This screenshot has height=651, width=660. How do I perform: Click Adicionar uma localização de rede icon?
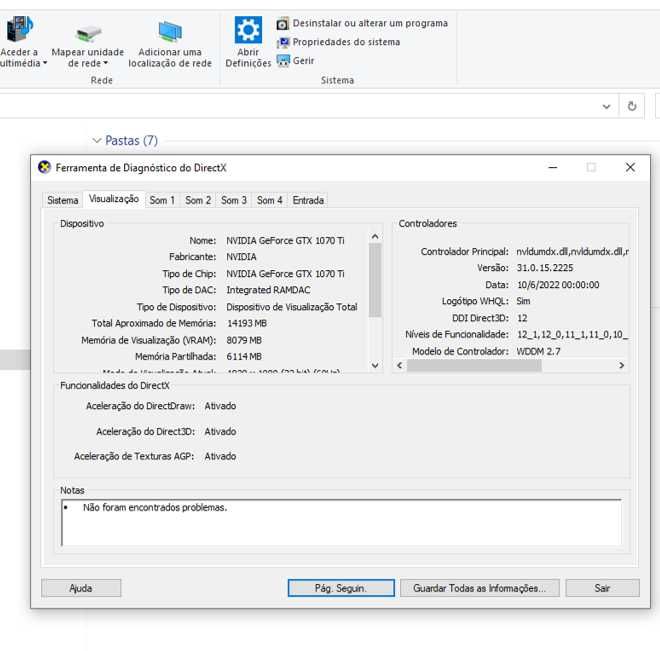(170, 32)
